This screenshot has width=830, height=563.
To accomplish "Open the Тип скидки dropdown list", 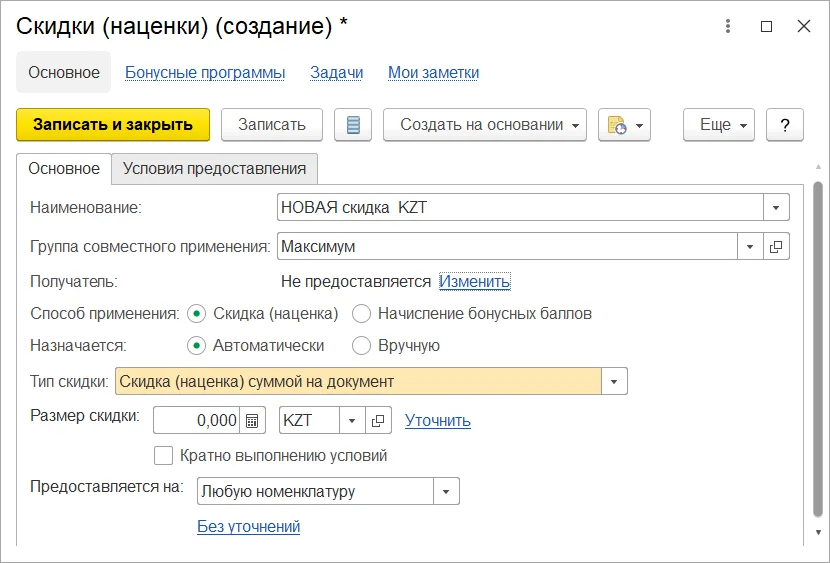I will [614, 382].
